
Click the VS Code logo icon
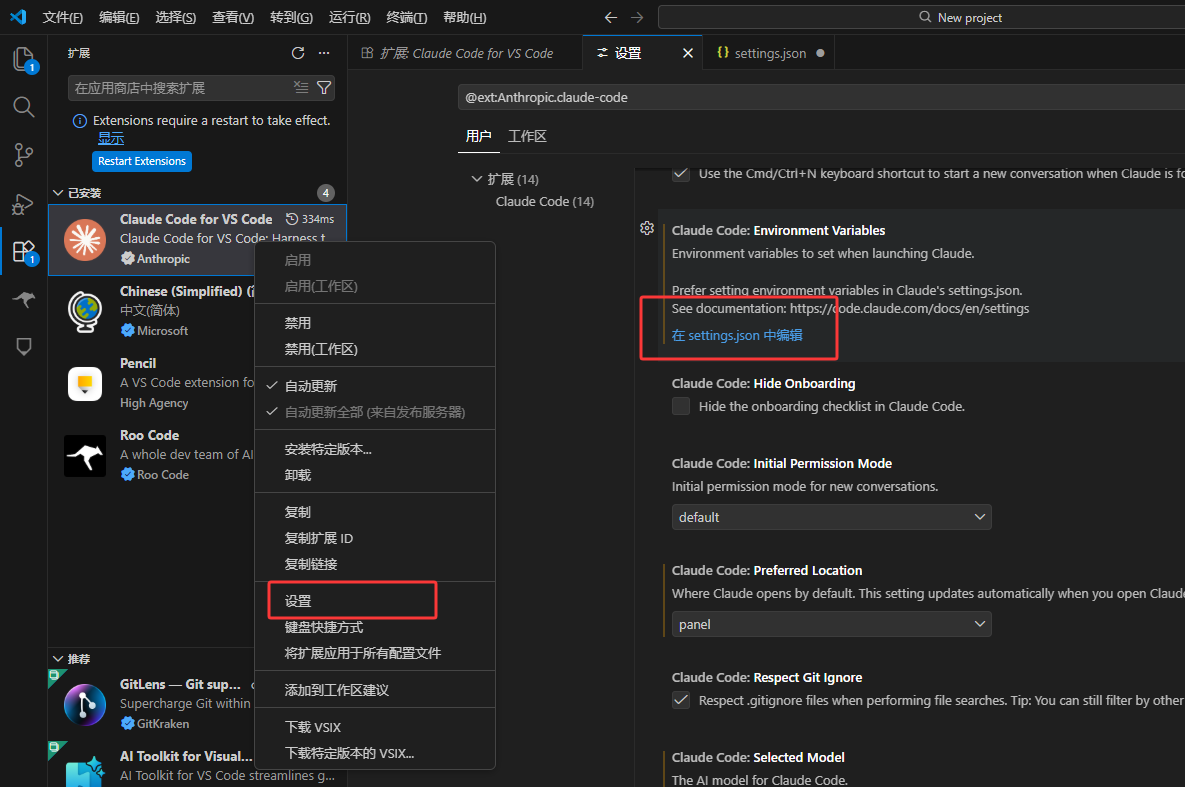tap(18, 17)
